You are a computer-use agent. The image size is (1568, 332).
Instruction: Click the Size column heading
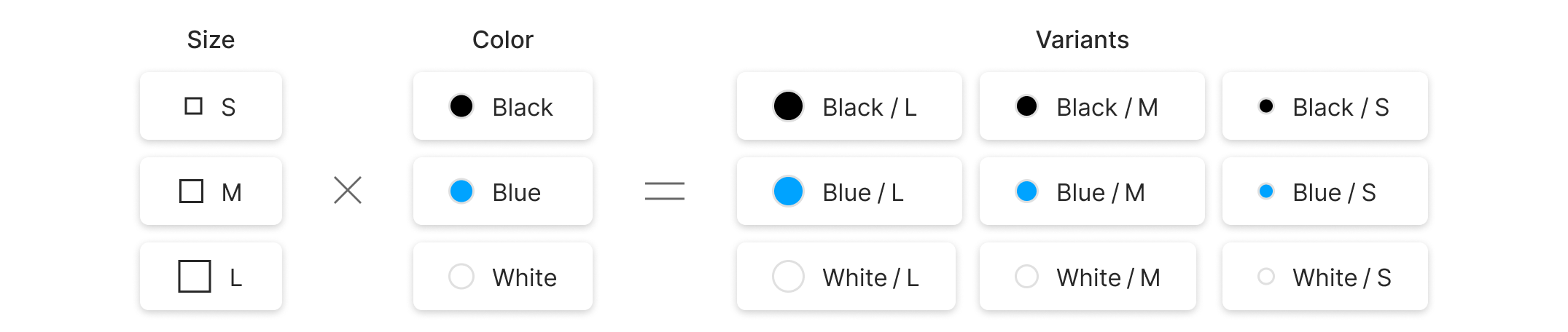pos(211,39)
